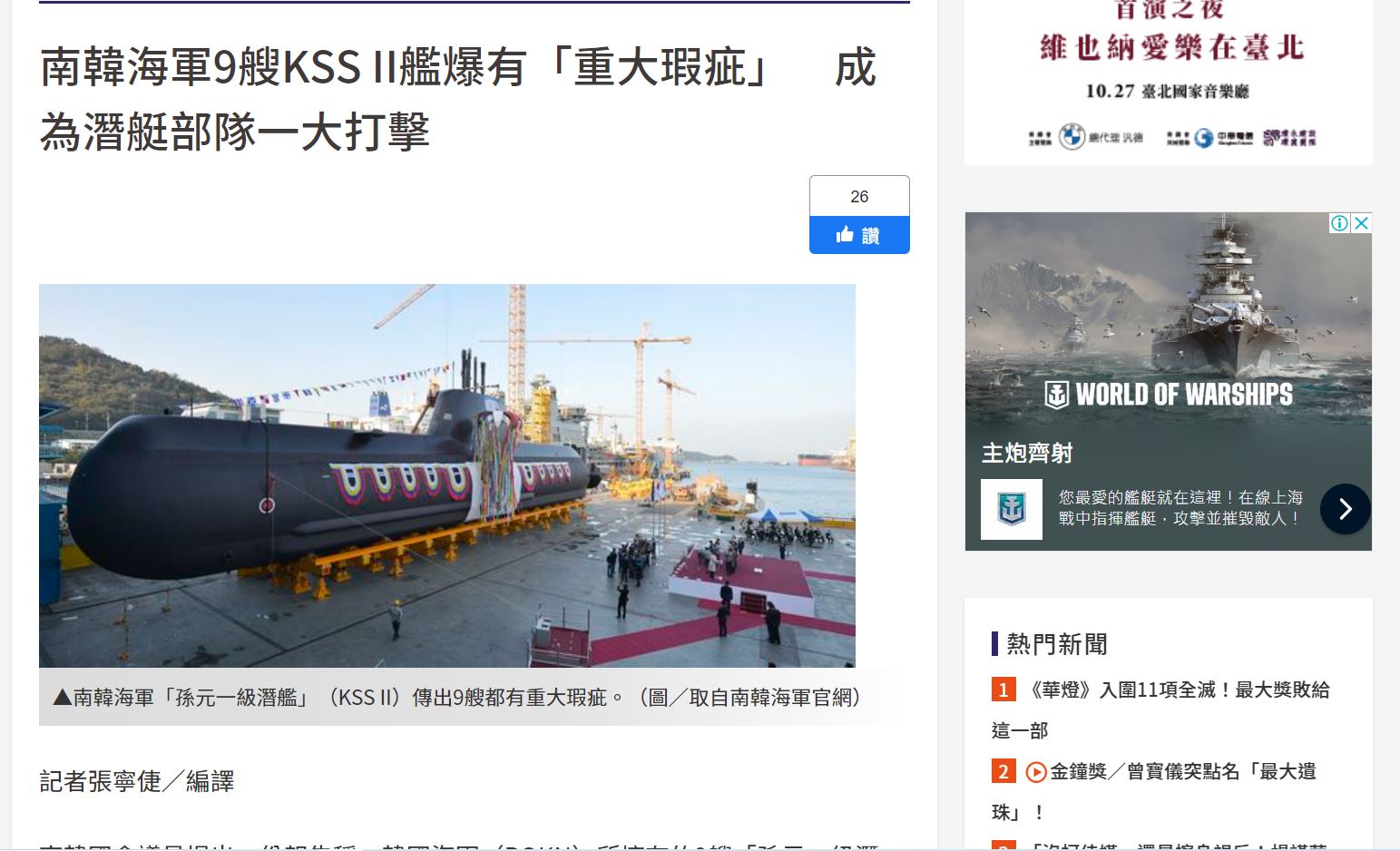Click the round arrow button on the ad
The height and width of the screenshot is (851, 1400).
[1346, 509]
